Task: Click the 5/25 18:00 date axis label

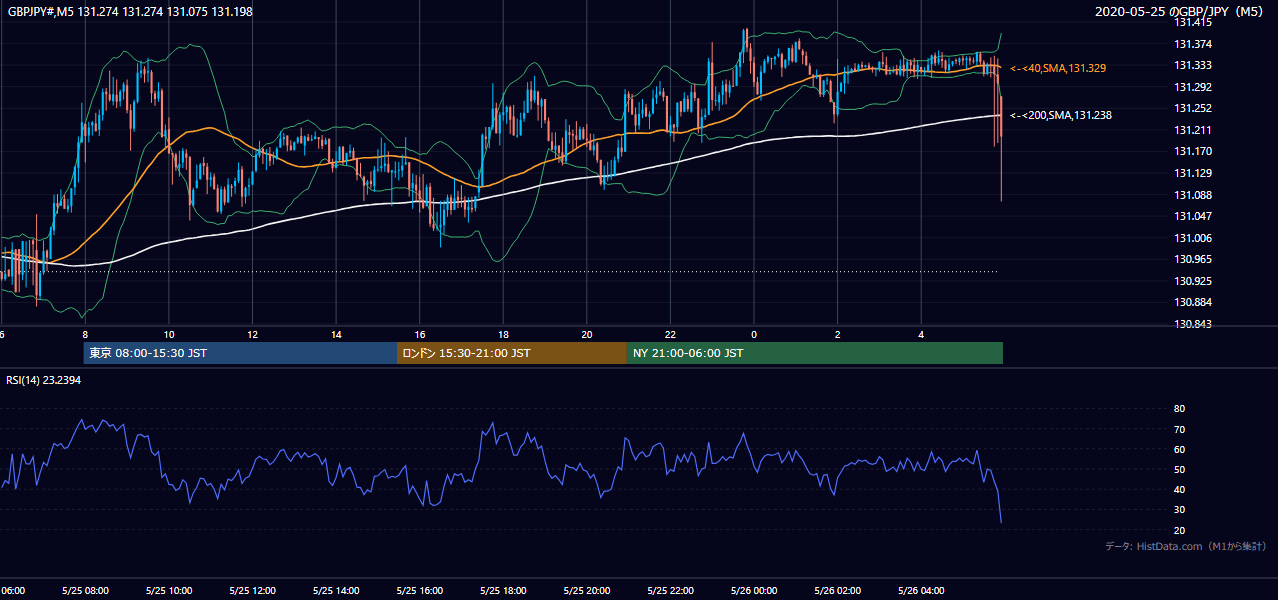Action: tap(503, 591)
